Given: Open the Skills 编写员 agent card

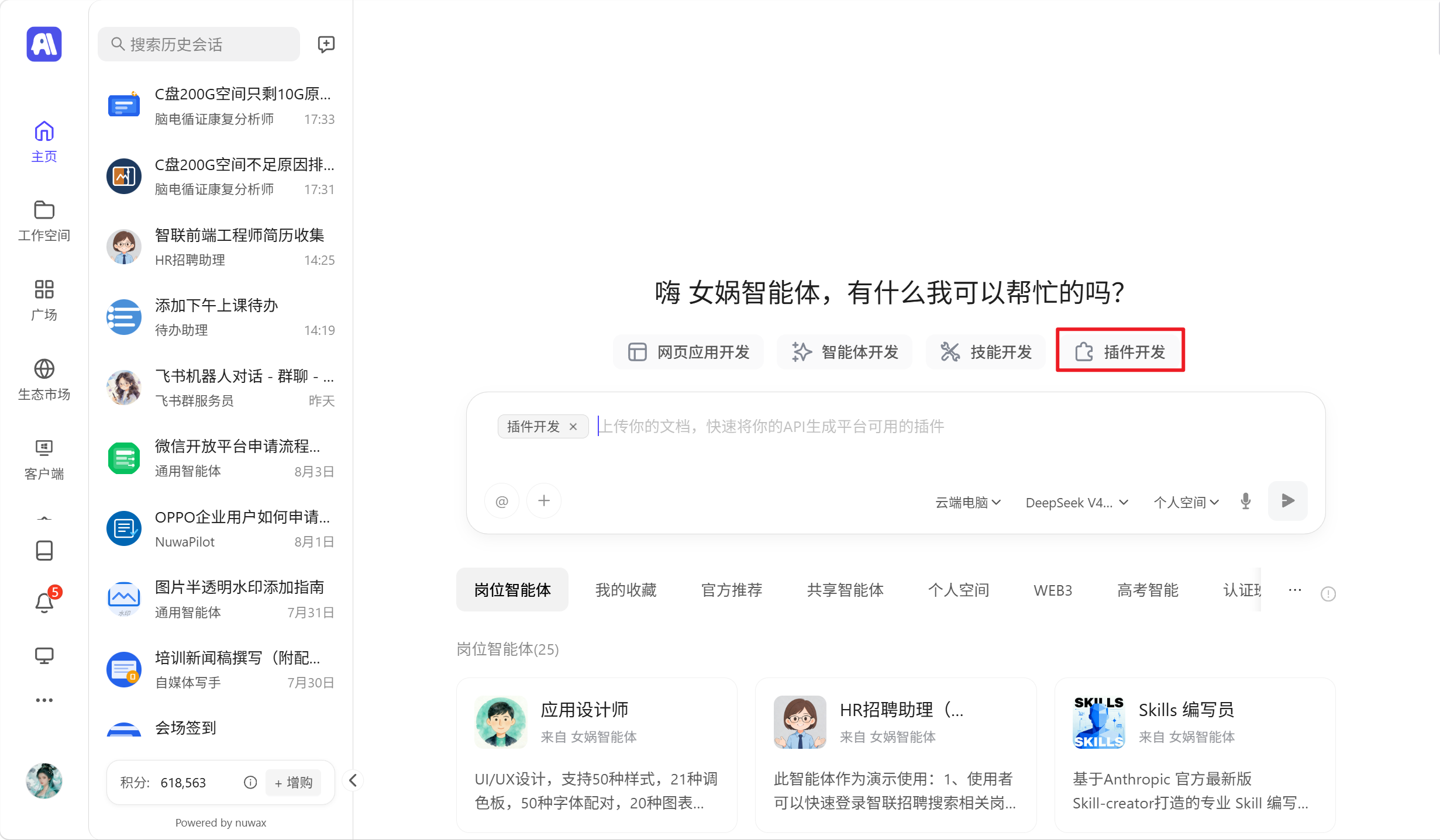Looking at the screenshot, I should tap(1195, 755).
